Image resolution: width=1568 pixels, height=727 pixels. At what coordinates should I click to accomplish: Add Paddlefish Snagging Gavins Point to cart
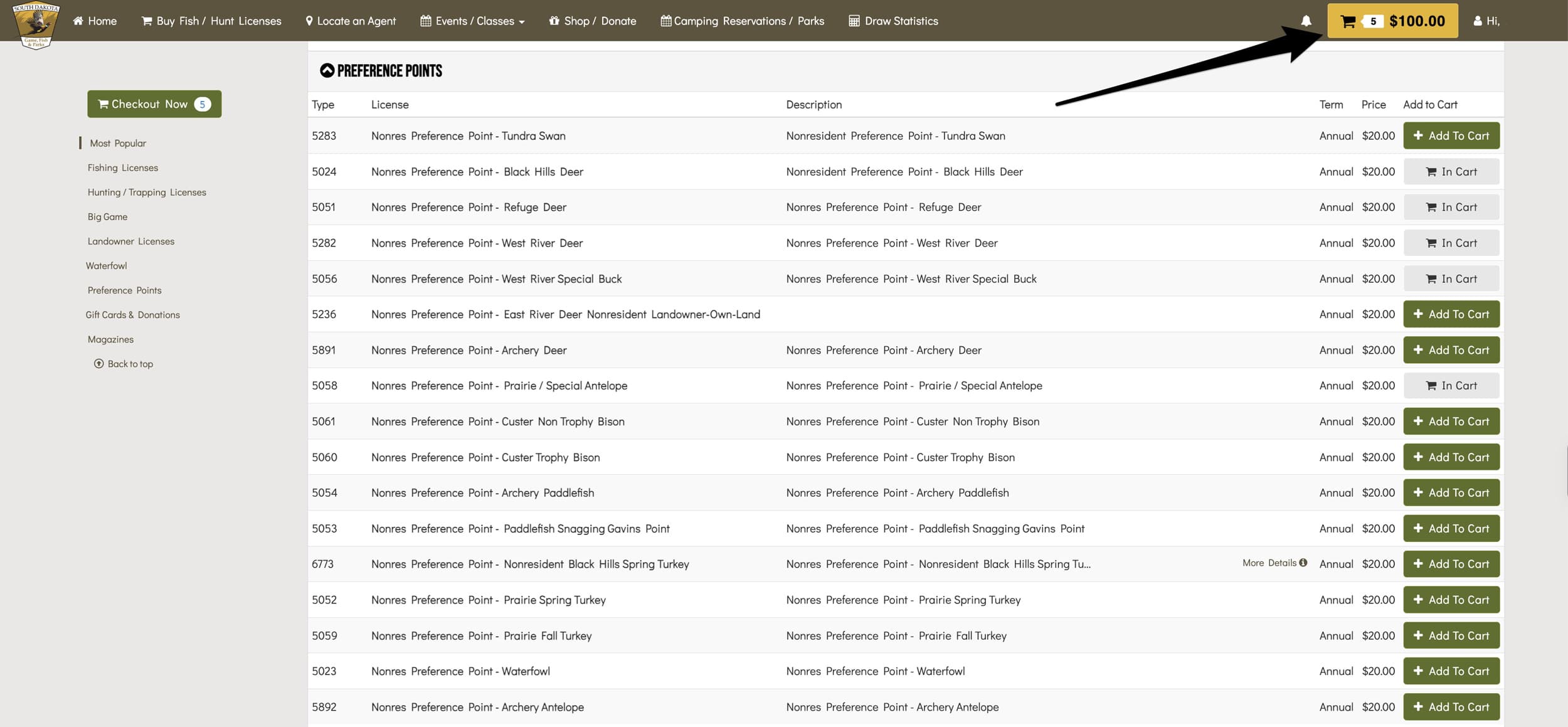[x=1451, y=528]
